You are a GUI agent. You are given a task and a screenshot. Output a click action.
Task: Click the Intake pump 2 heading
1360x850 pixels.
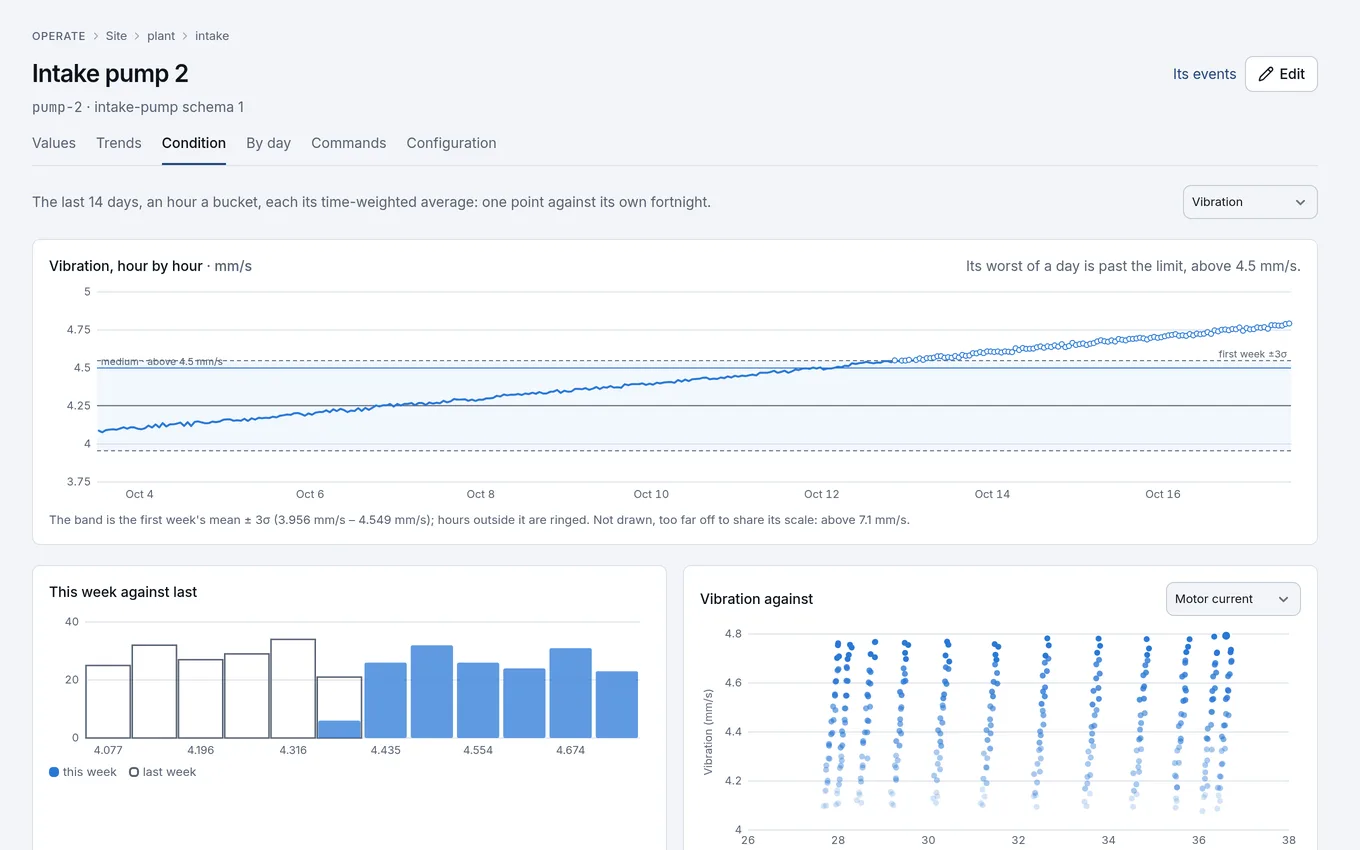click(110, 73)
